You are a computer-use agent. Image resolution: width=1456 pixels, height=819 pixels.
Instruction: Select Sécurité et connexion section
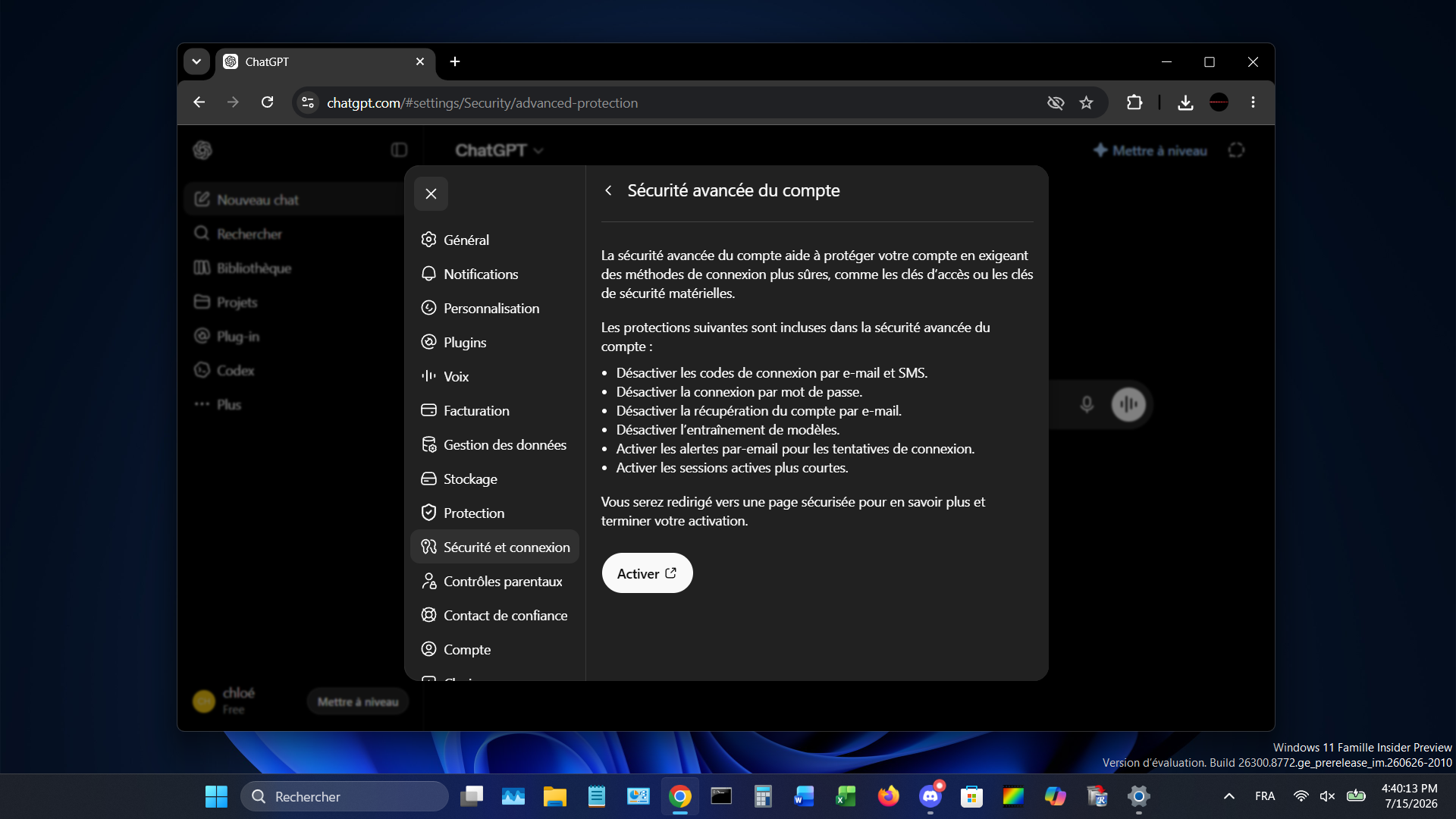click(494, 547)
